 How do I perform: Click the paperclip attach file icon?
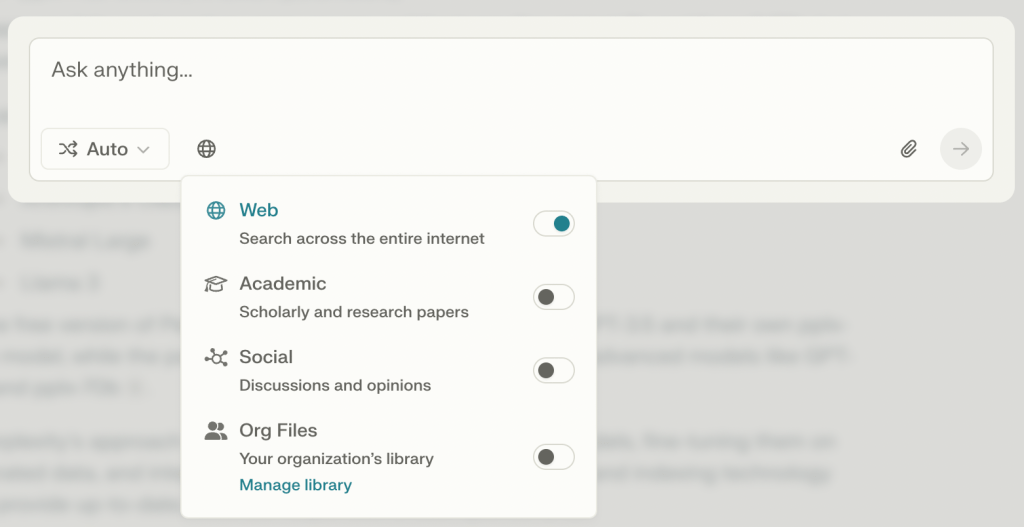(908, 149)
